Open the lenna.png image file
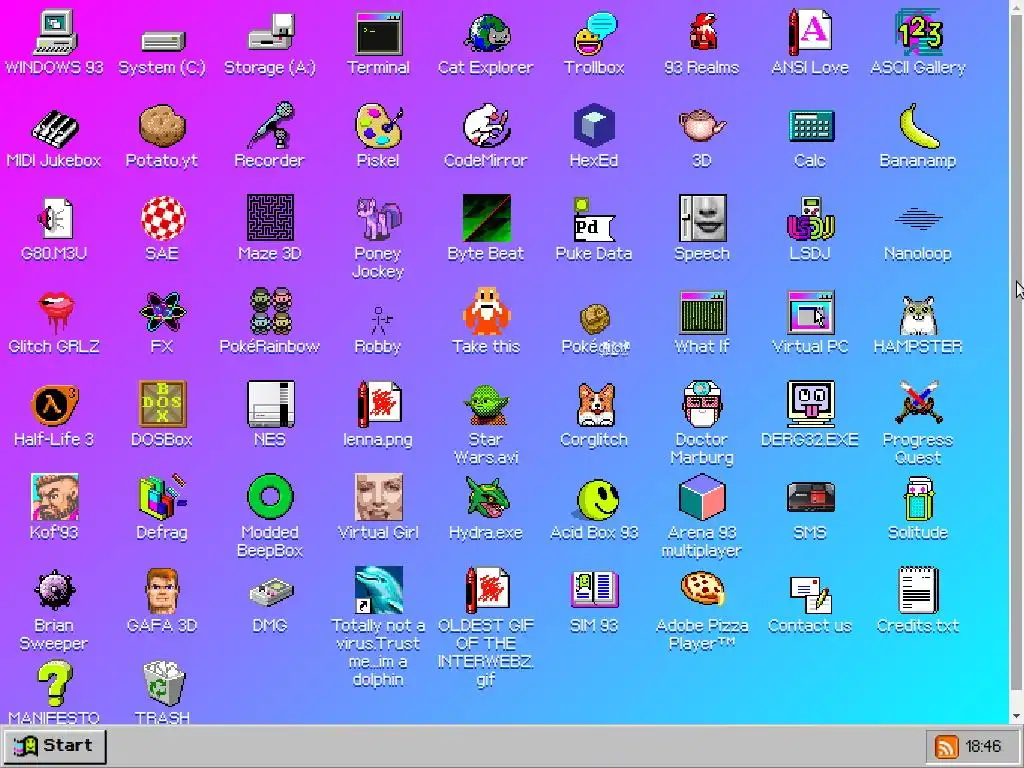 [378, 404]
